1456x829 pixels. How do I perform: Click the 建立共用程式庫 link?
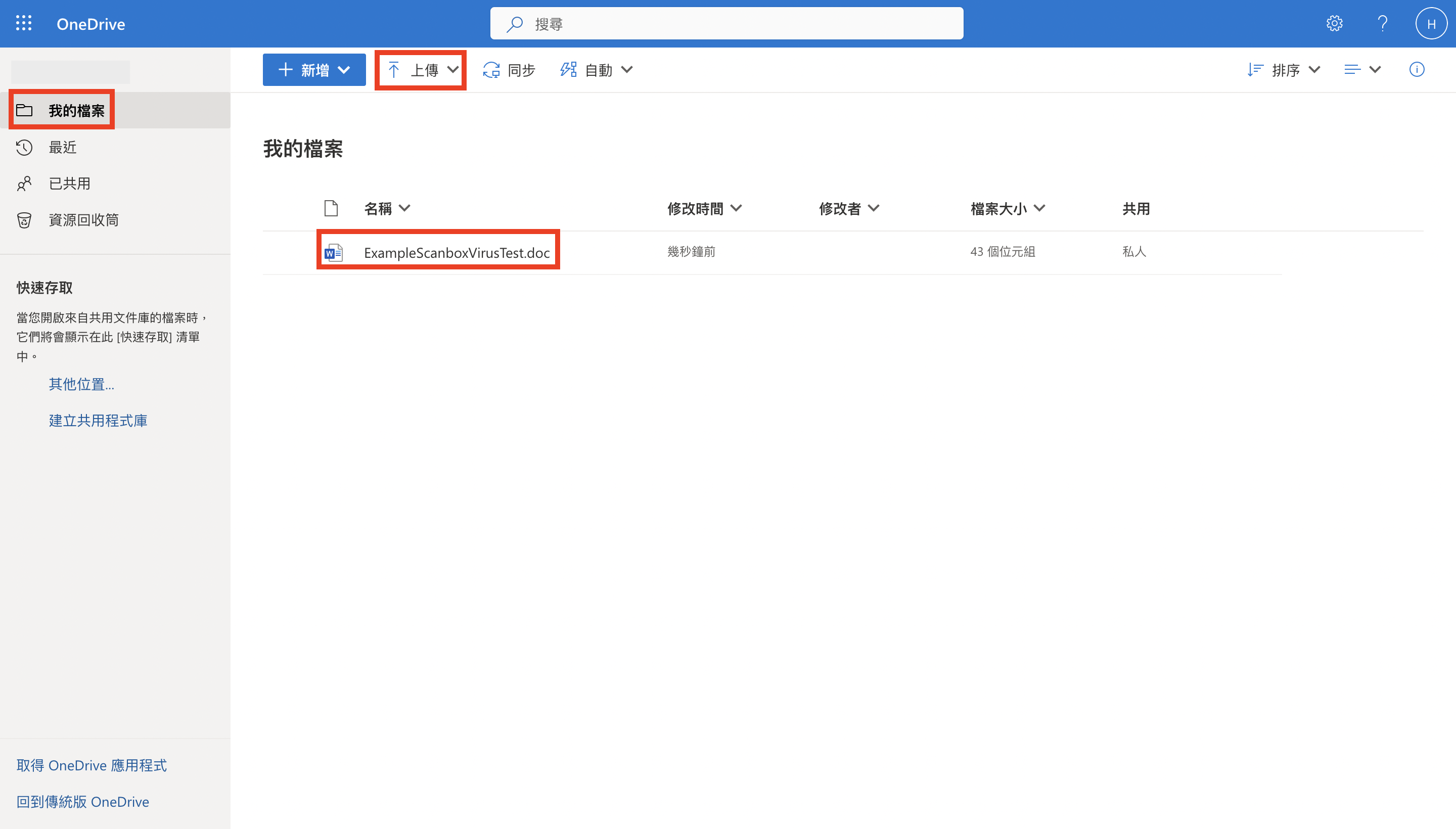[x=98, y=421]
